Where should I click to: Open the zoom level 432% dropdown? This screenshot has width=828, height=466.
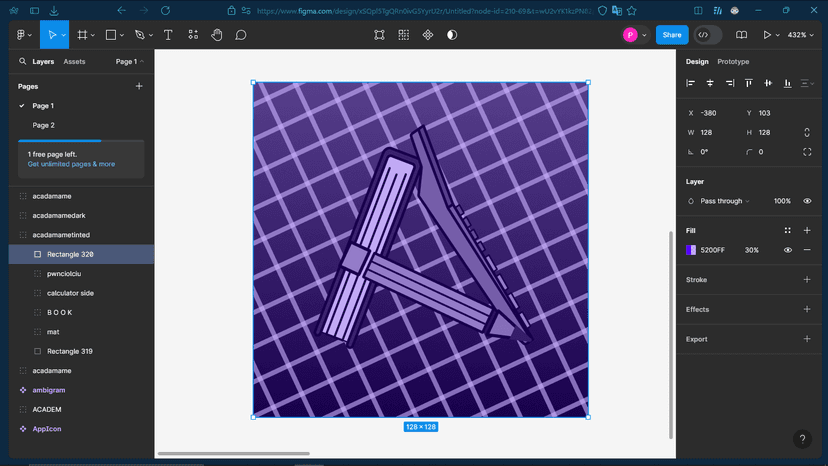tap(801, 35)
